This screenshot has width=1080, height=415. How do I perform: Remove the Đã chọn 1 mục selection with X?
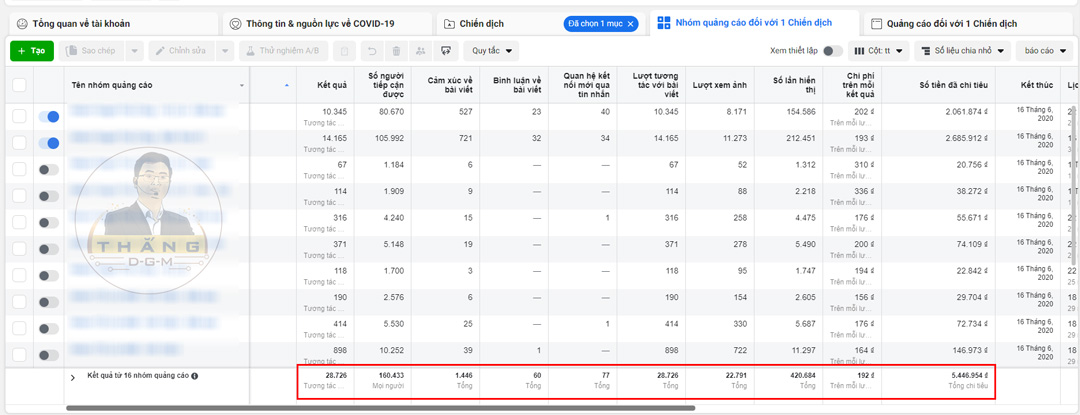pyautogui.click(x=630, y=24)
